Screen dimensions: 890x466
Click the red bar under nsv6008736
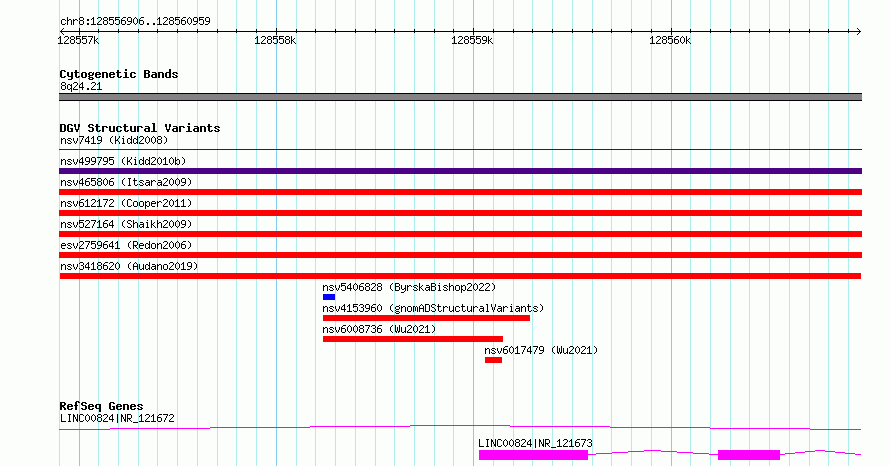click(x=413, y=339)
